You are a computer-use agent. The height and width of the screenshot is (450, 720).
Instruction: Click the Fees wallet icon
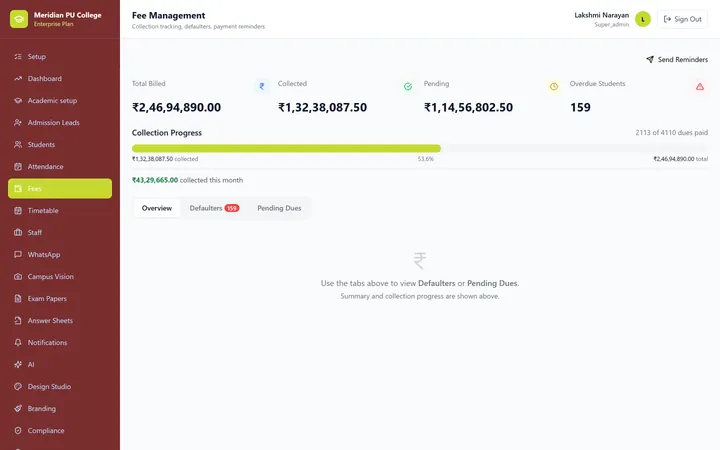click(x=18, y=189)
